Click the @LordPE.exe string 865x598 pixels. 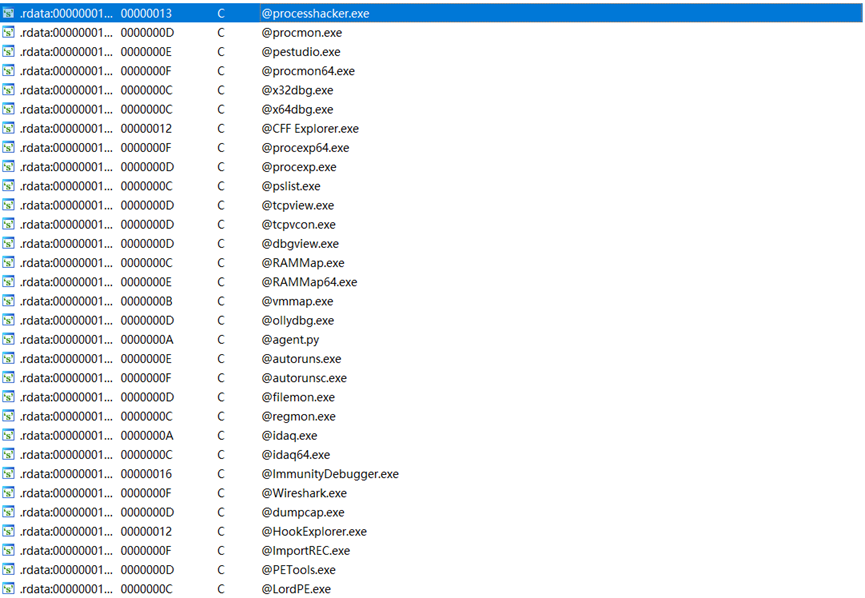296,589
